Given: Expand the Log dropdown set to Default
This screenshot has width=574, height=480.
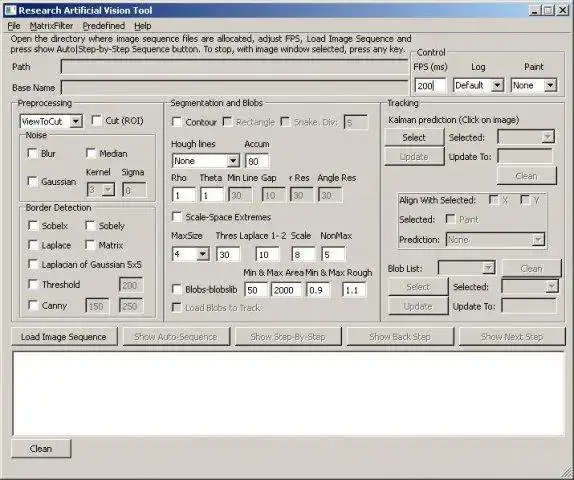Looking at the screenshot, I should coord(478,86).
